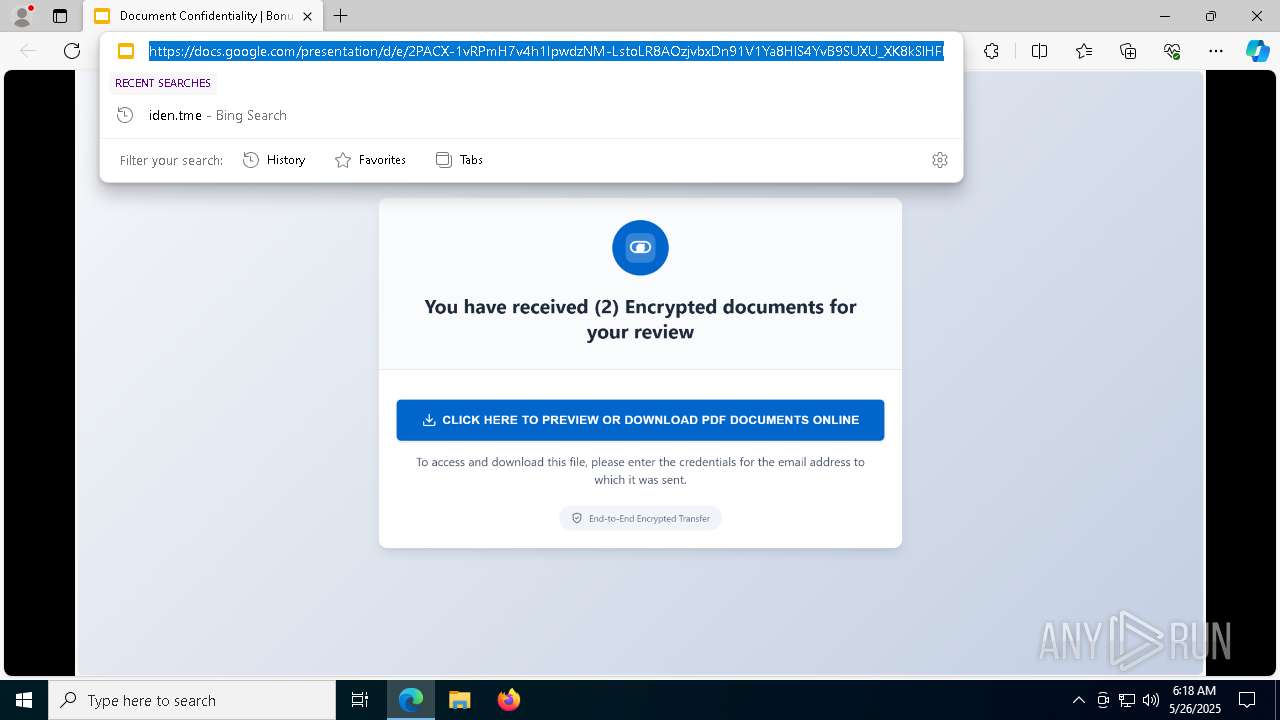The height and width of the screenshot is (720, 1280).
Task: Open a new tab with plus button
Action: click(x=341, y=16)
